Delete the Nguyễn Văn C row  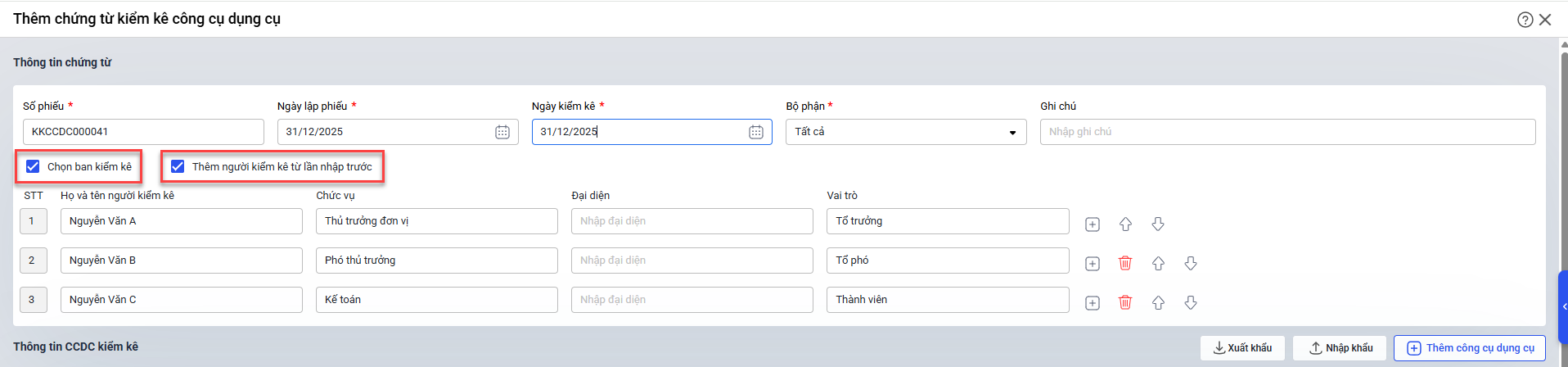click(x=1125, y=302)
